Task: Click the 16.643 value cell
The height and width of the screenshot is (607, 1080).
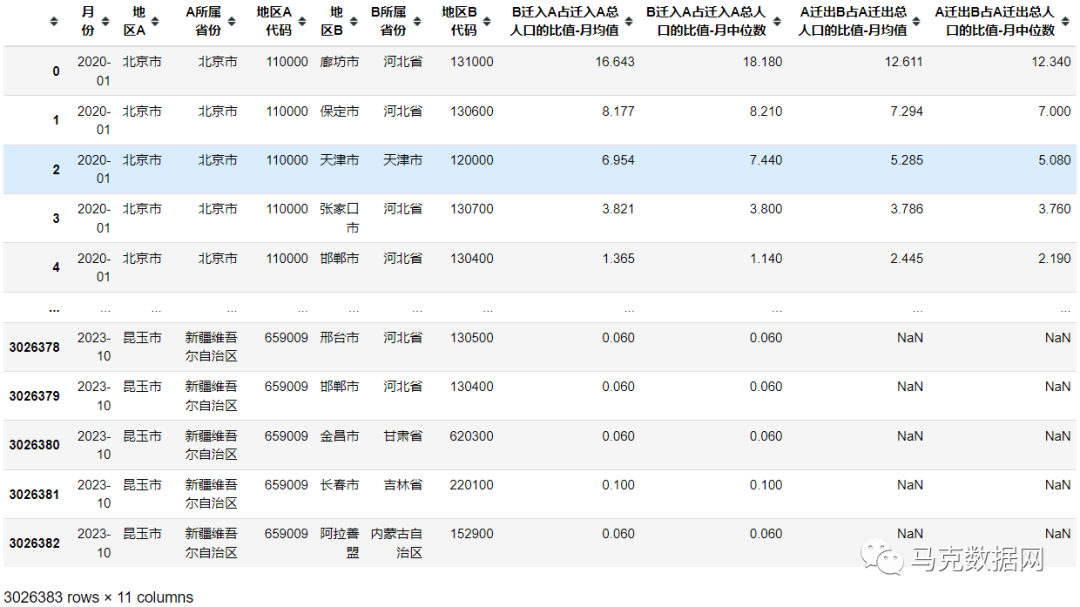Action: (x=615, y=62)
